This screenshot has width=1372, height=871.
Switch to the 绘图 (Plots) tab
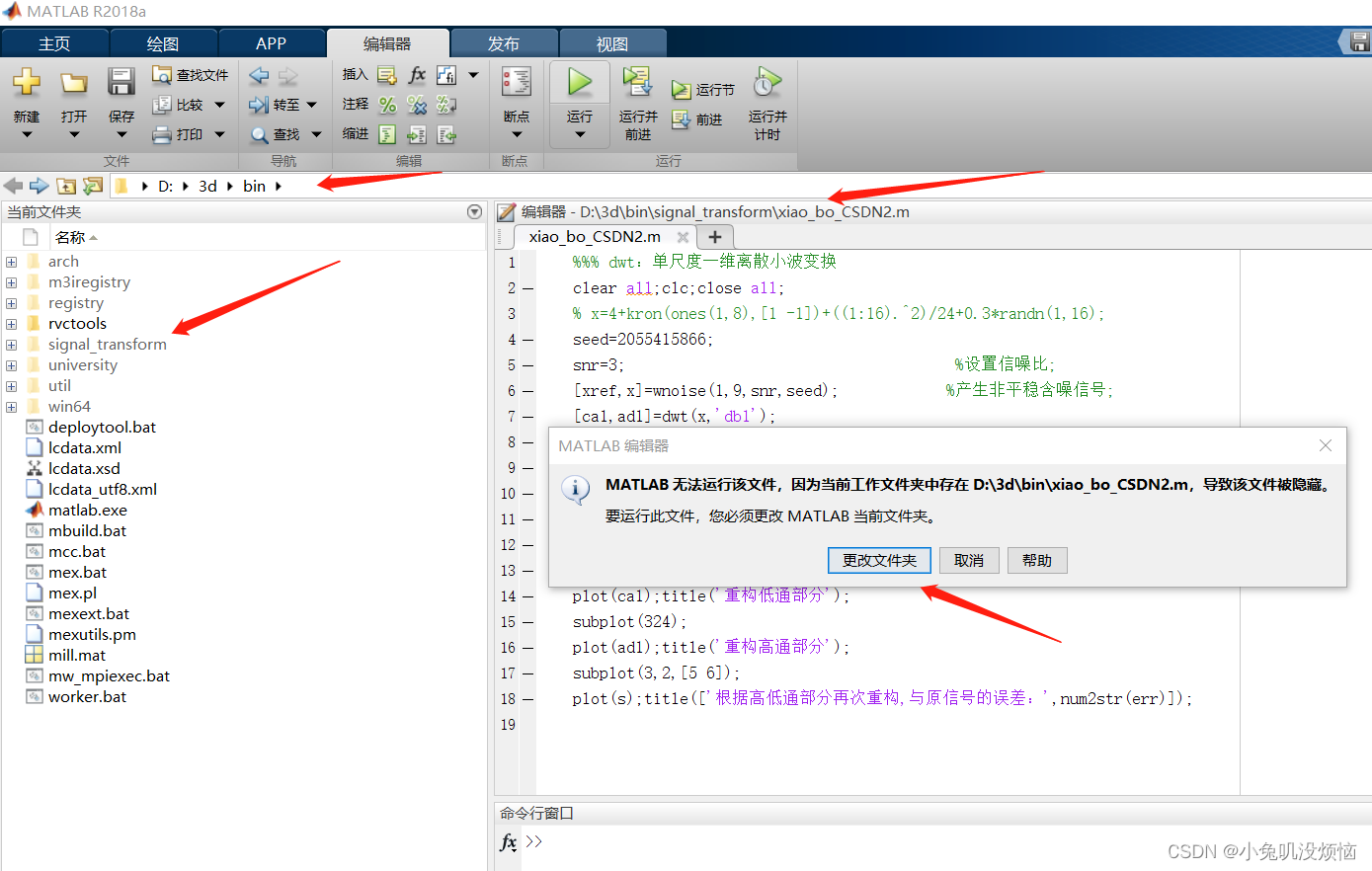pos(163,43)
